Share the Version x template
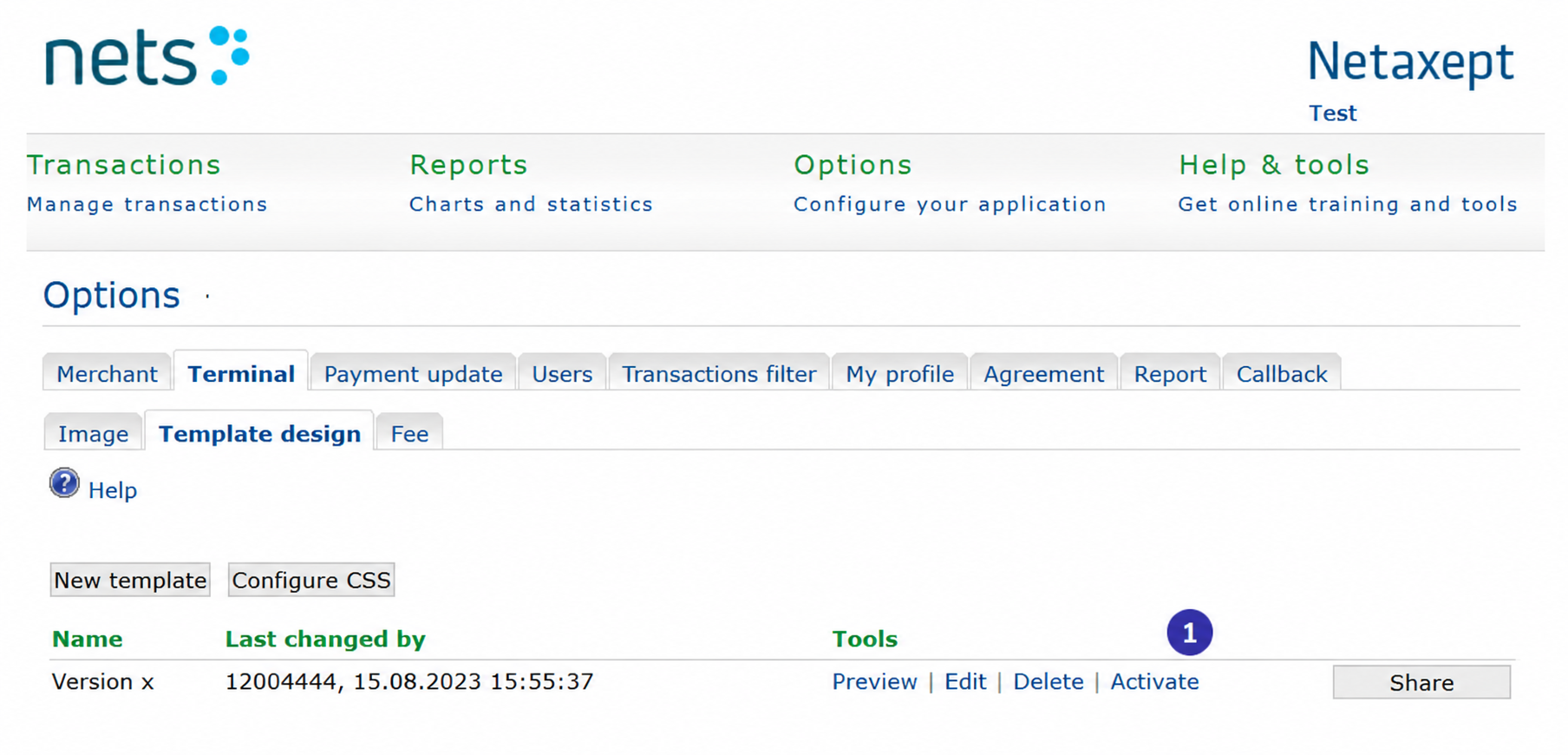 point(1421,682)
